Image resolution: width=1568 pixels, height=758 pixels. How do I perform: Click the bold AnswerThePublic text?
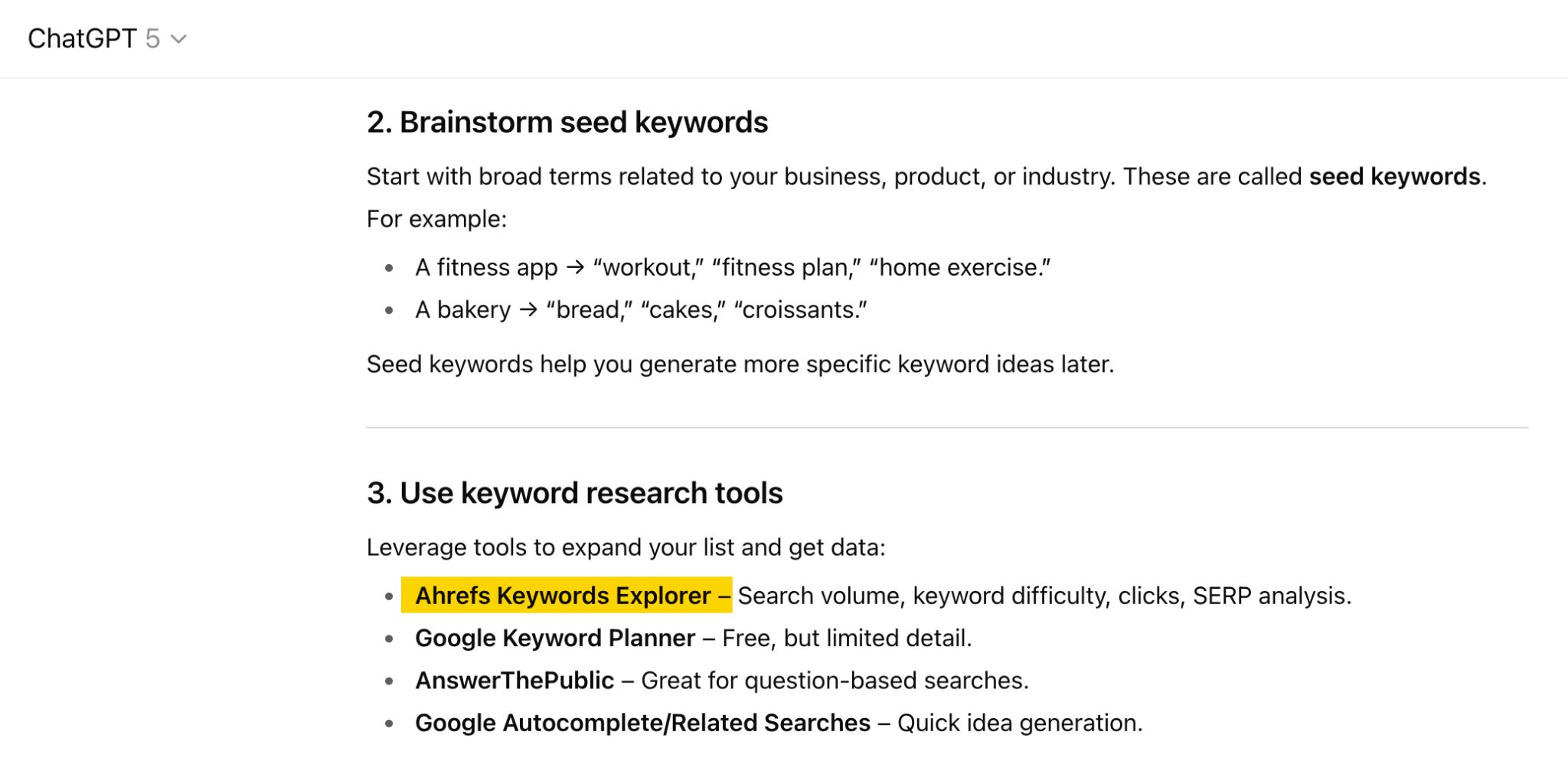(513, 680)
